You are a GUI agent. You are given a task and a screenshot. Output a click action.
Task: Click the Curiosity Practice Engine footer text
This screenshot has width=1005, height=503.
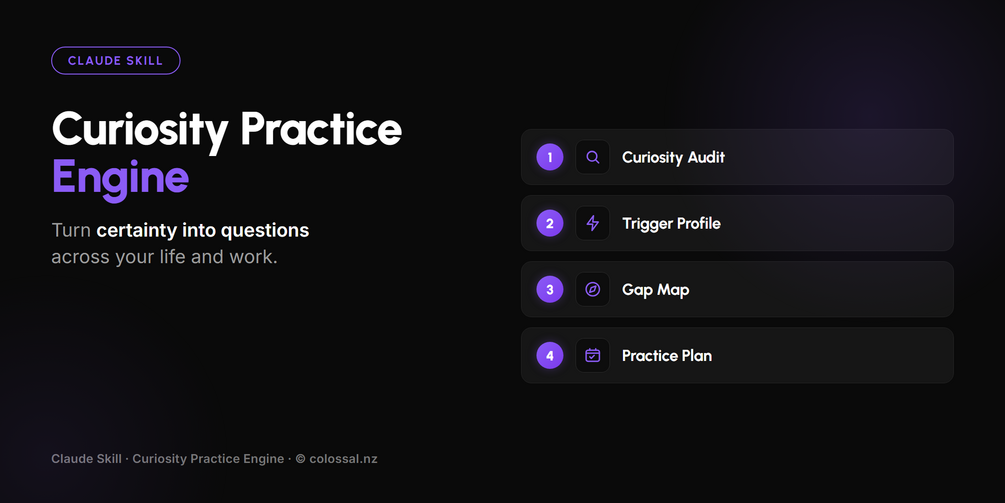[x=208, y=459]
